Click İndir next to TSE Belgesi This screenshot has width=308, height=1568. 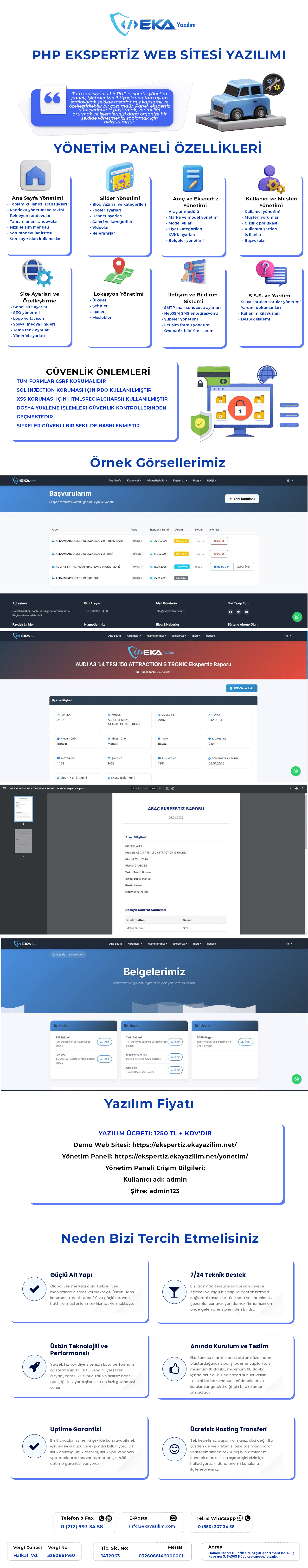click(105, 1042)
